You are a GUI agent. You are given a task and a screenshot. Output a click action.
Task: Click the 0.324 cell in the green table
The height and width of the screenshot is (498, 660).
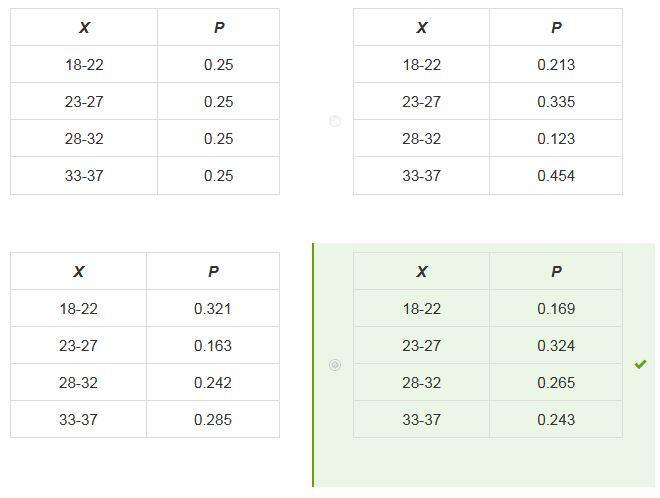point(555,346)
